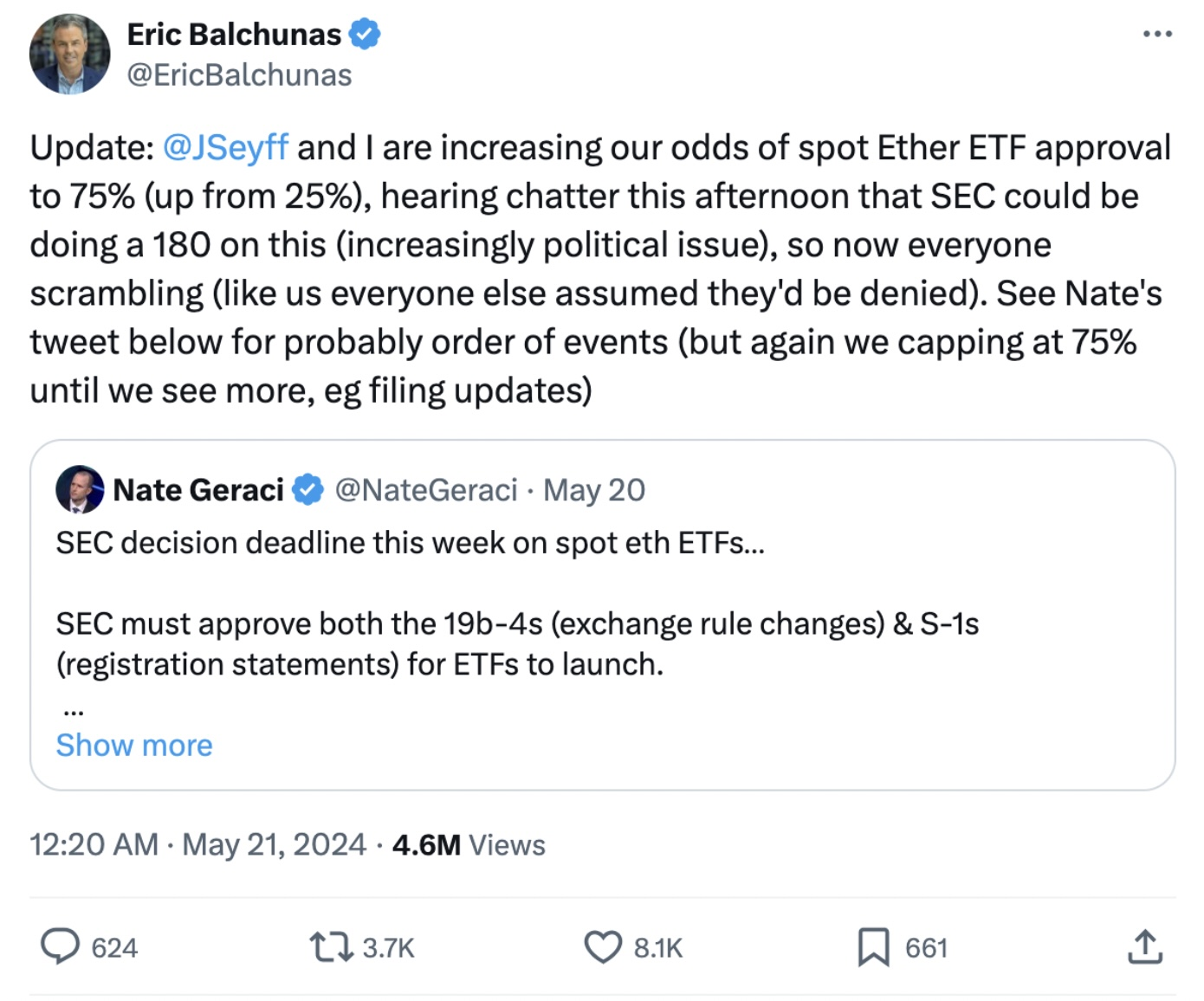Open the @NateGeraci handle in quote
This screenshot has height=1001, width=1204.
[x=426, y=490]
